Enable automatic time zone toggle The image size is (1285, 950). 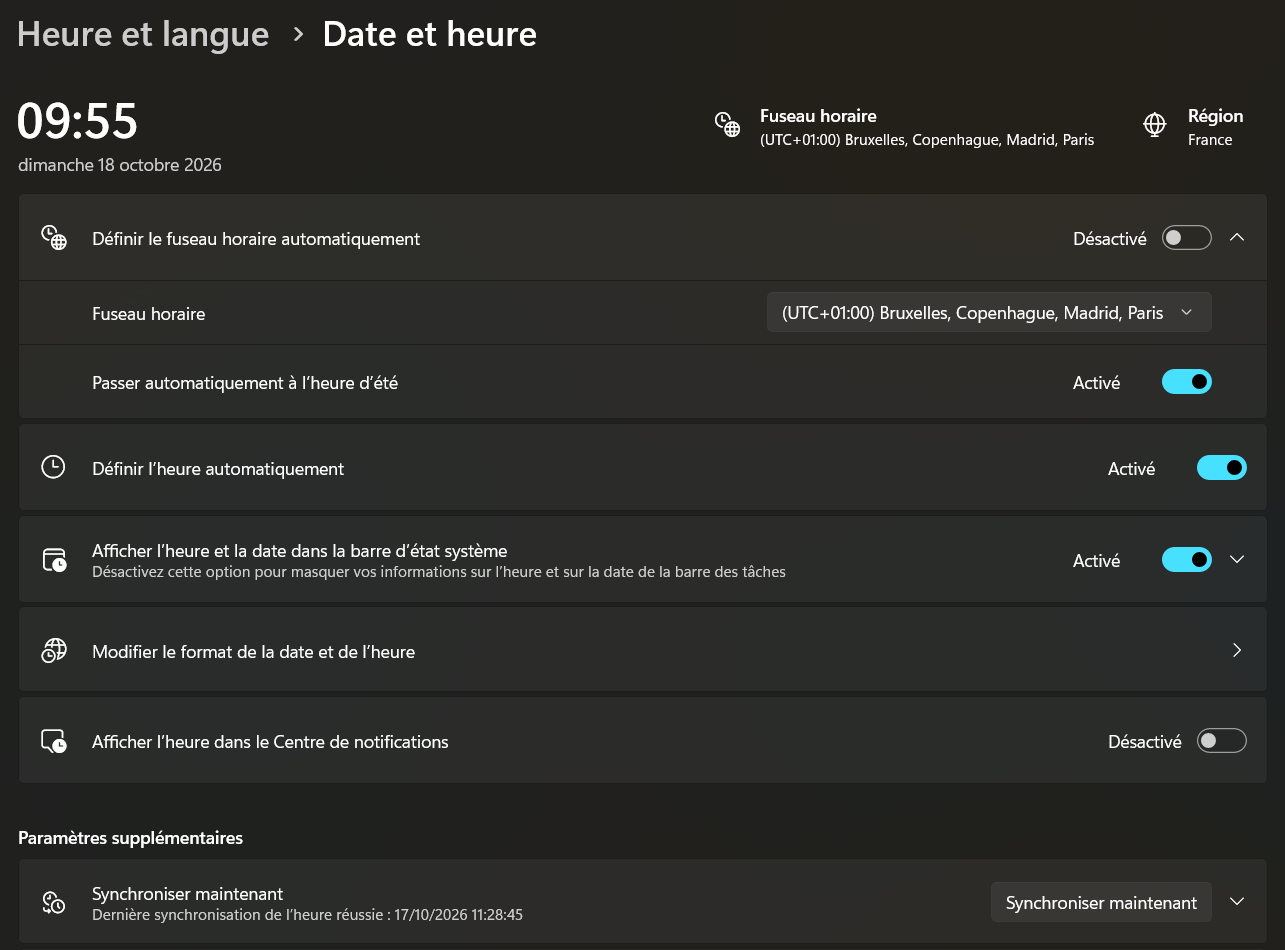coord(1187,238)
